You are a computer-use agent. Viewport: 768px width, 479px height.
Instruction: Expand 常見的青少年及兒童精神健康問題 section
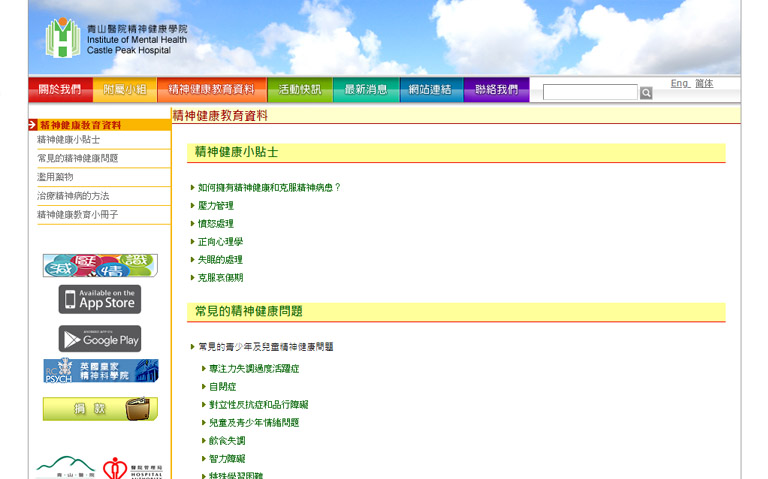pyautogui.click(x=265, y=347)
